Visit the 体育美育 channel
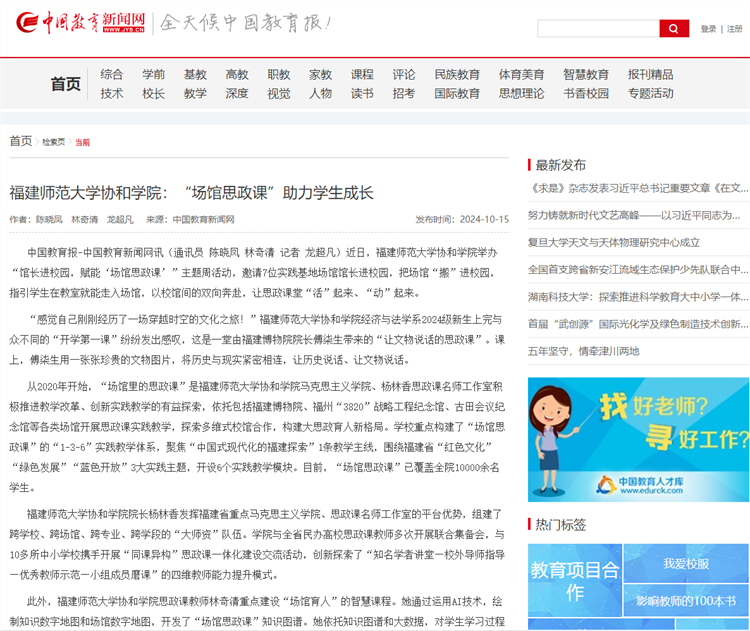Image resolution: width=750 pixels, height=631 pixels. tap(521, 74)
